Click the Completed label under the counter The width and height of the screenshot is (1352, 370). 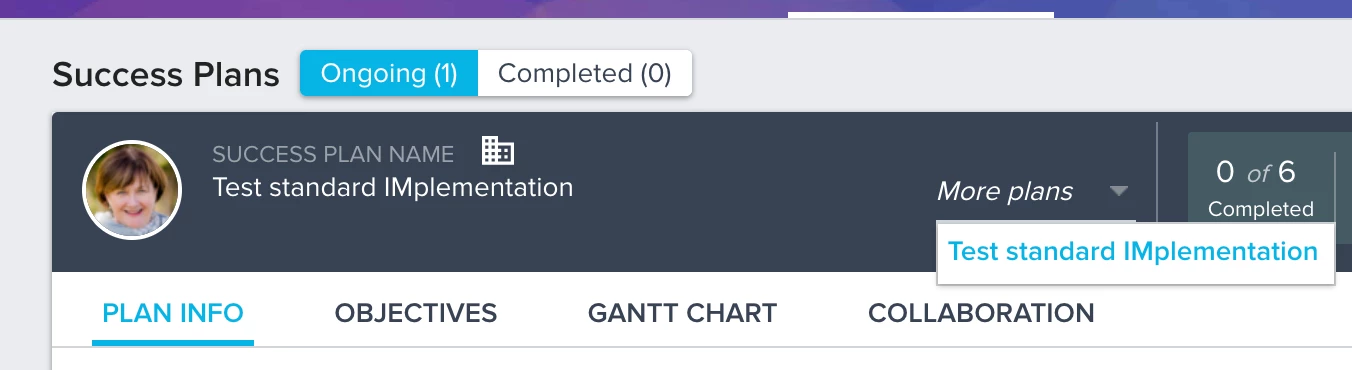pos(1260,209)
